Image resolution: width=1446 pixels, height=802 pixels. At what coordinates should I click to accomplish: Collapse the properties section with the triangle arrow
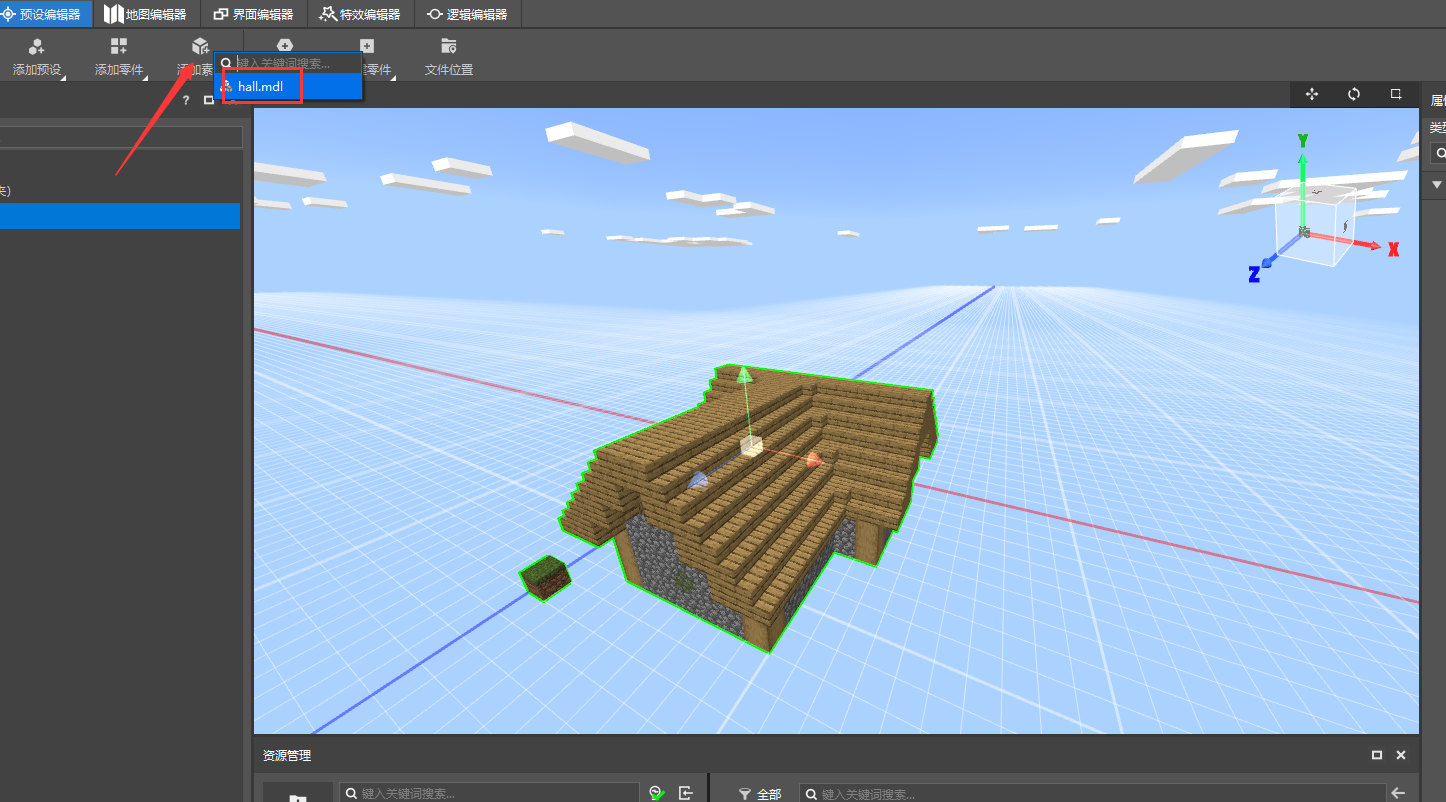[1437, 184]
